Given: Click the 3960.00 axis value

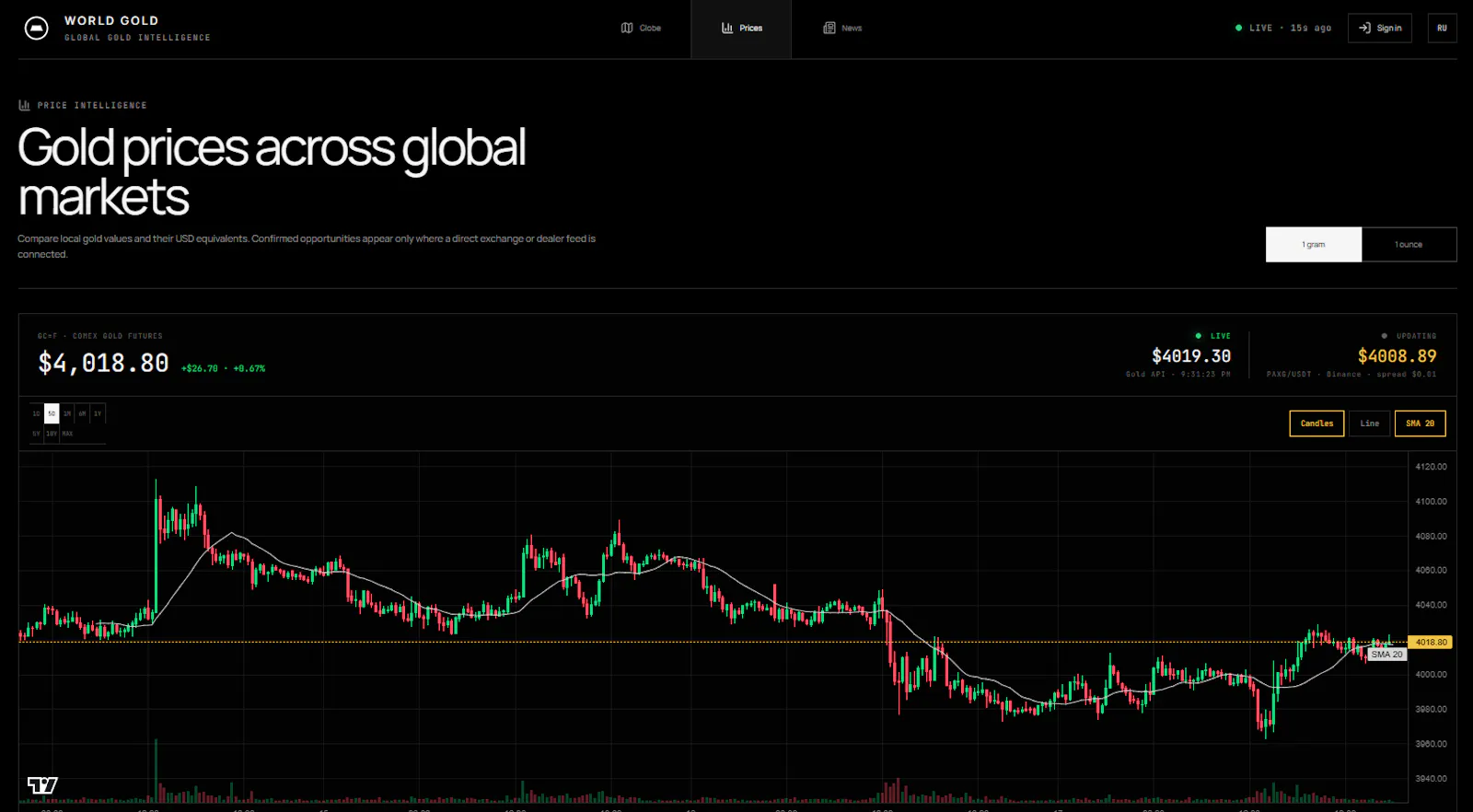Looking at the screenshot, I should 1431,744.
